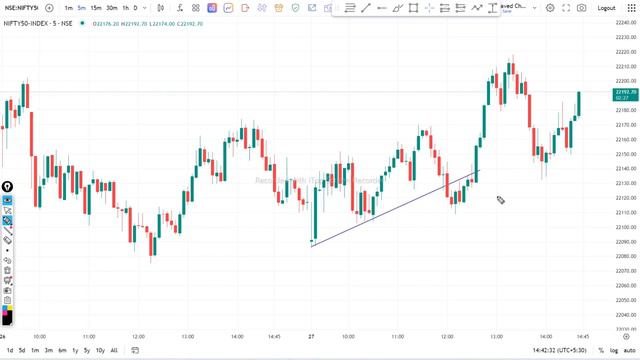Click the lightbulb icon on left toolbar
The width and height of the screenshot is (640, 360).
click(7, 187)
